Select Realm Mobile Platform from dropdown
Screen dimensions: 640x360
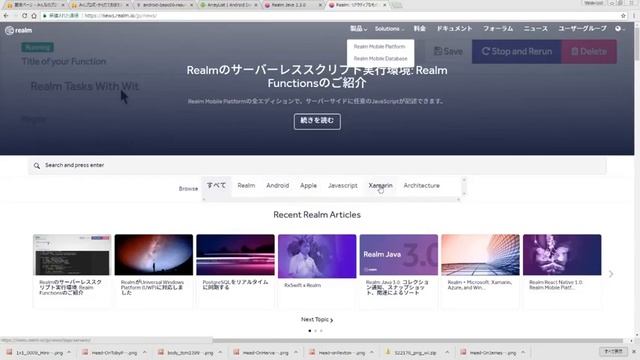click(380, 47)
